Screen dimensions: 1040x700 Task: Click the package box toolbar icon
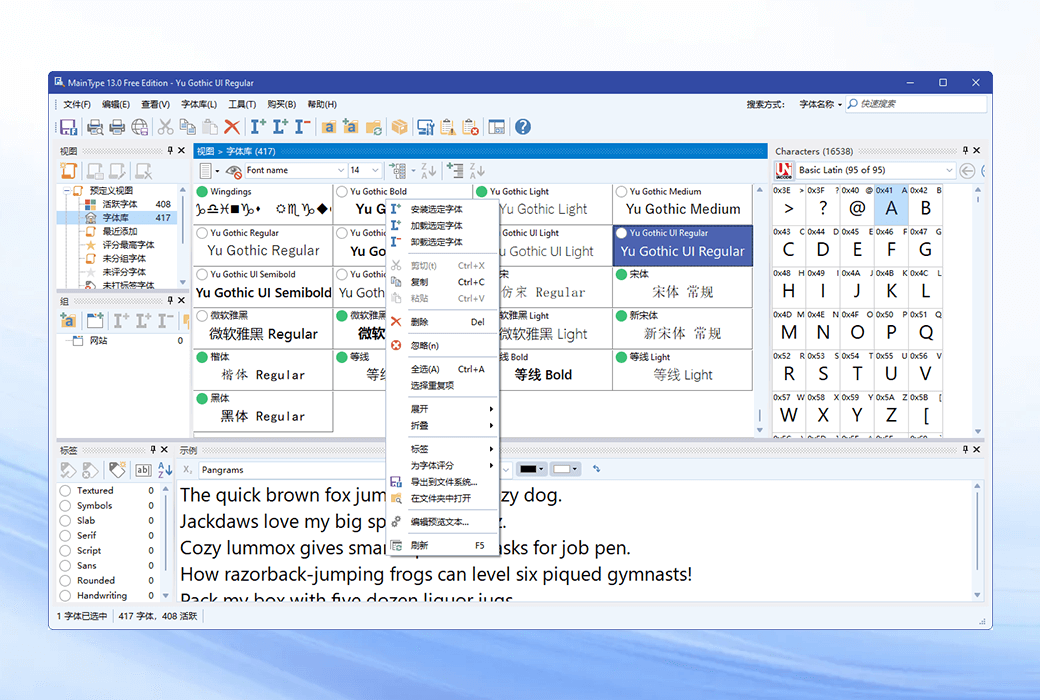pyautogui.click(x=399, y=127)
